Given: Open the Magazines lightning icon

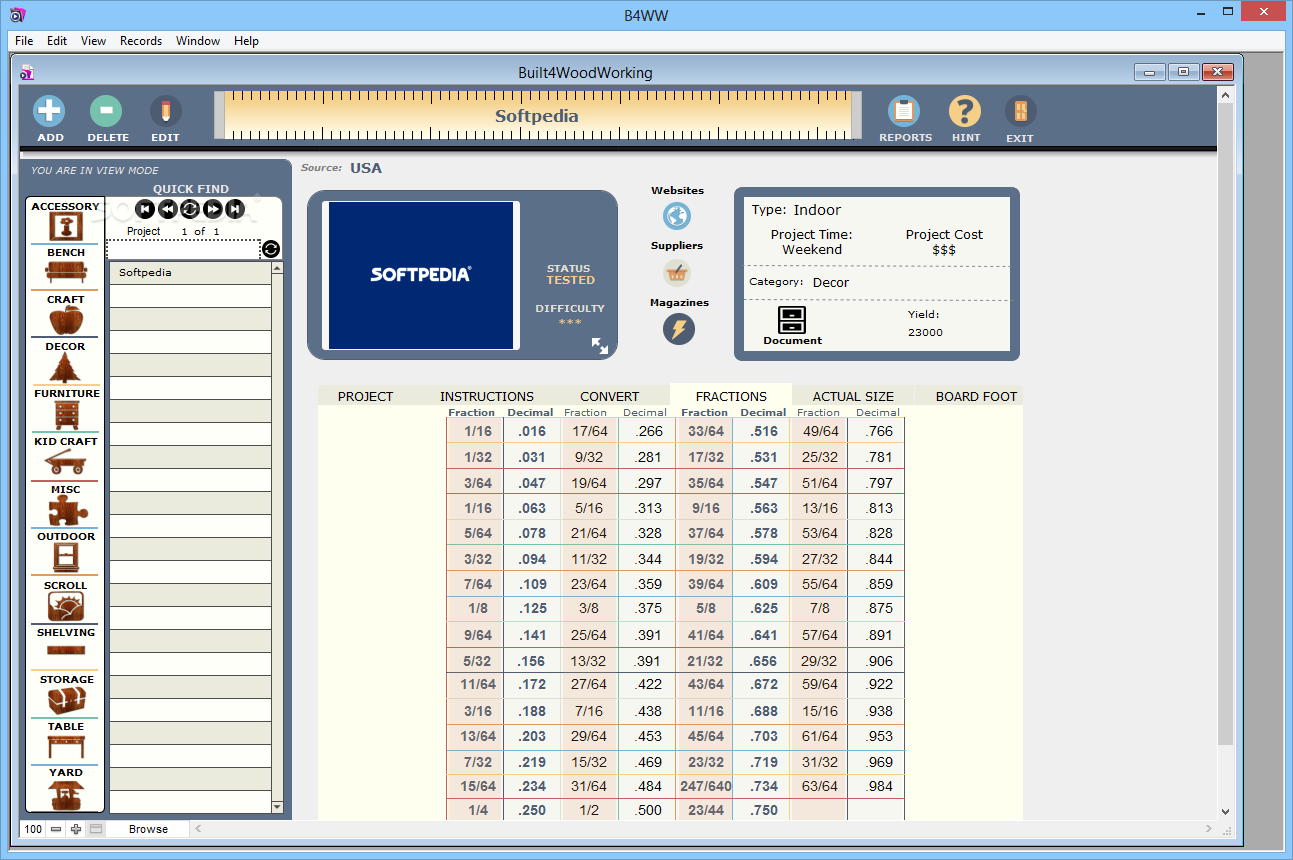Looking at the screenshot, I should coord(678,329).
